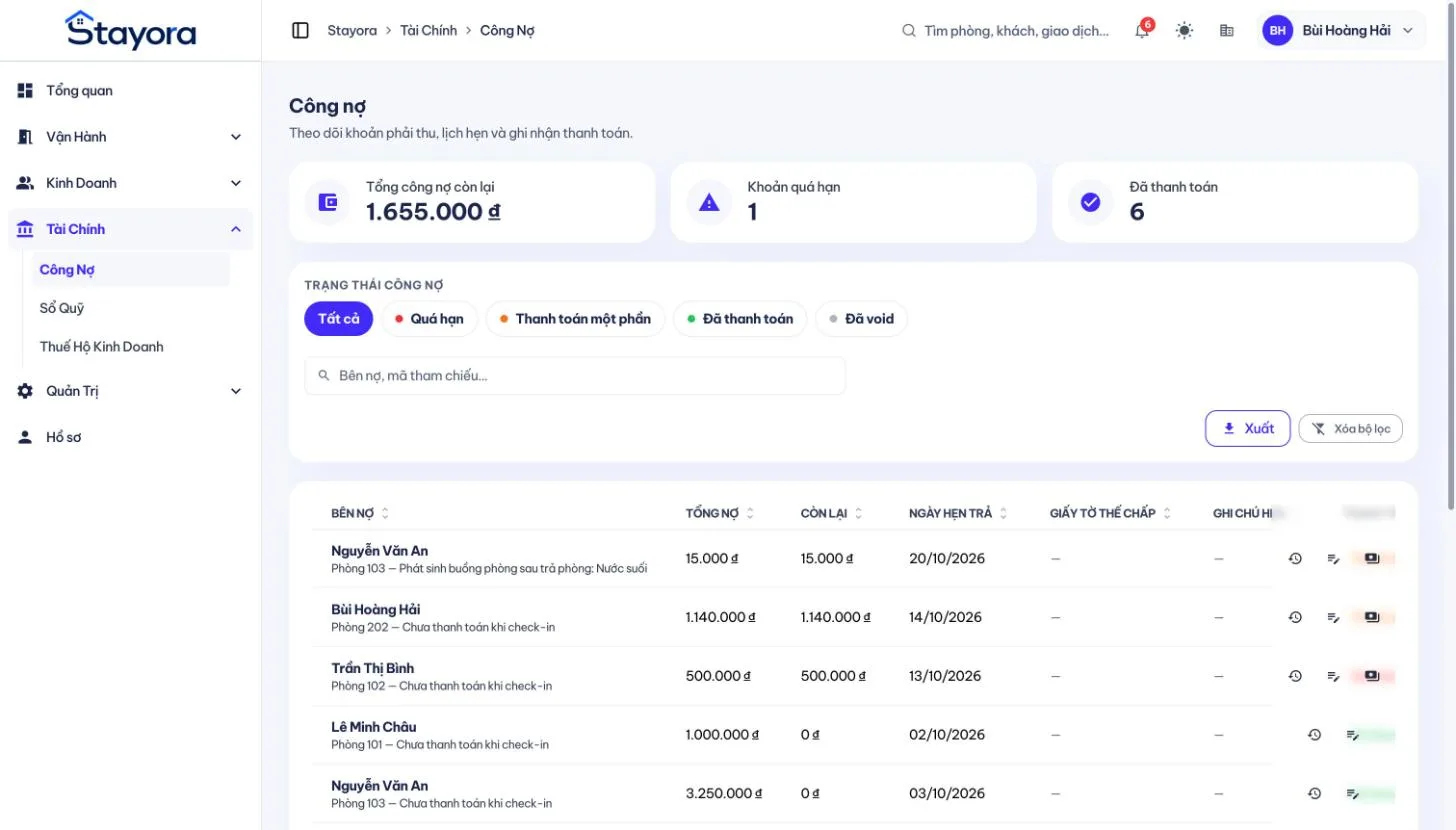The height and width of the screenshot is (830, 1456).
Task: View history for Lê Minh Châu debt row
Action: tap(1315, 735)
